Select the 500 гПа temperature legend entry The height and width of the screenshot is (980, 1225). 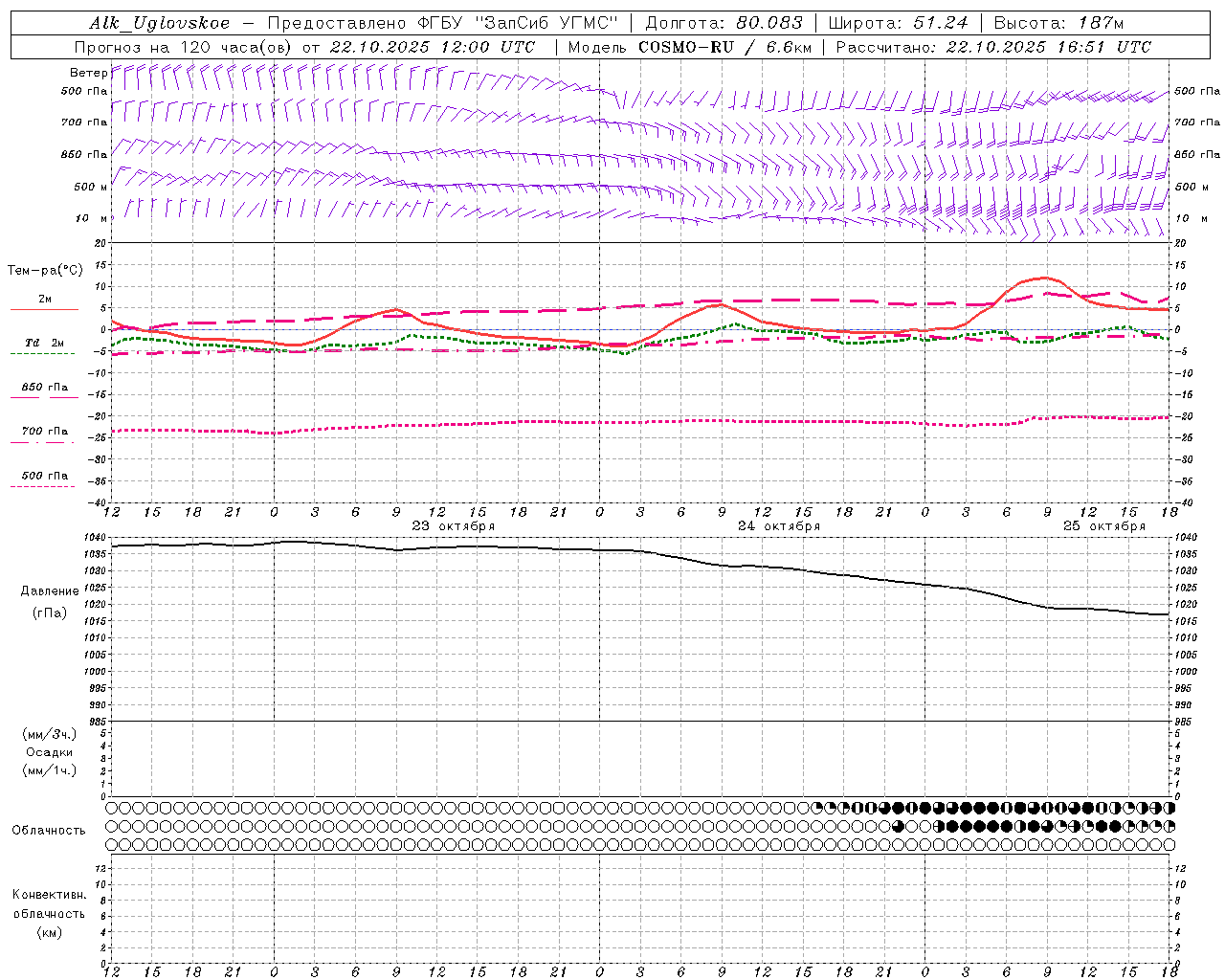click(x=44, y=476)
